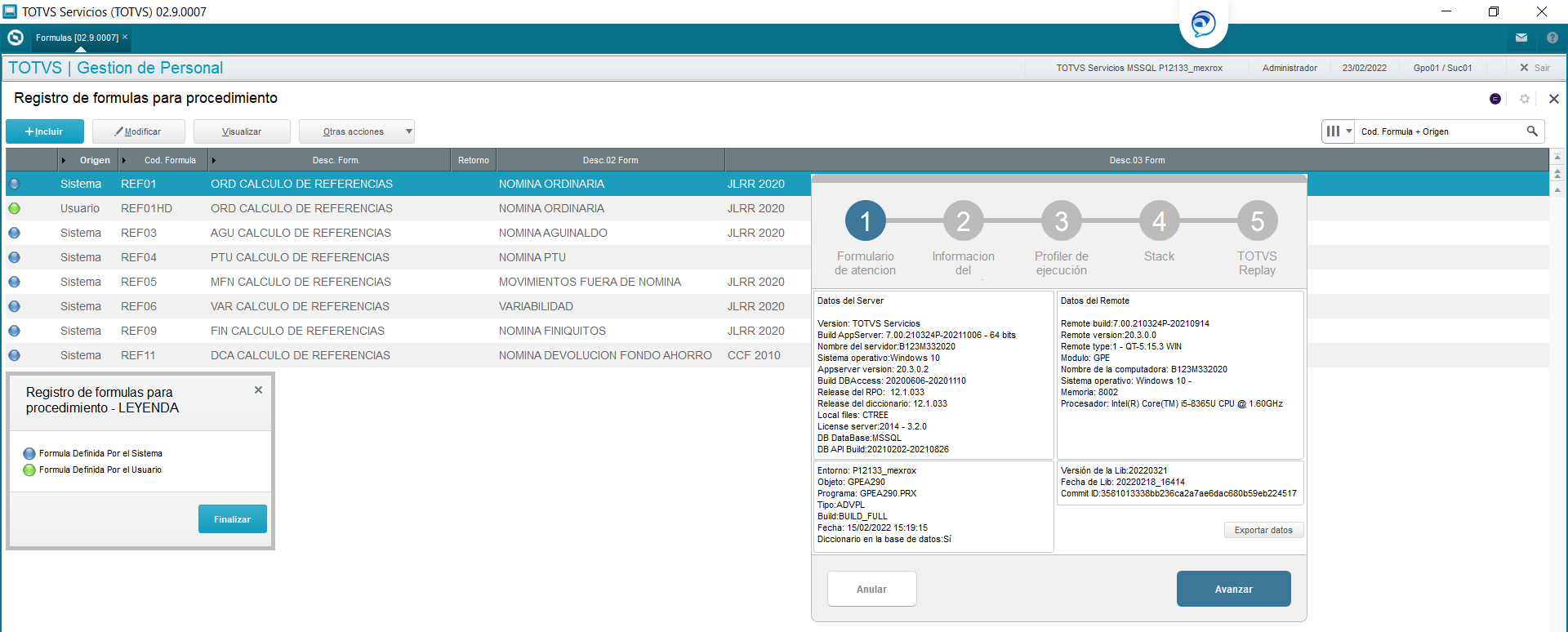Click the TOTVS assistant bubble icon
Viewport: 1568px width, 632px height.
(1203, 24)
